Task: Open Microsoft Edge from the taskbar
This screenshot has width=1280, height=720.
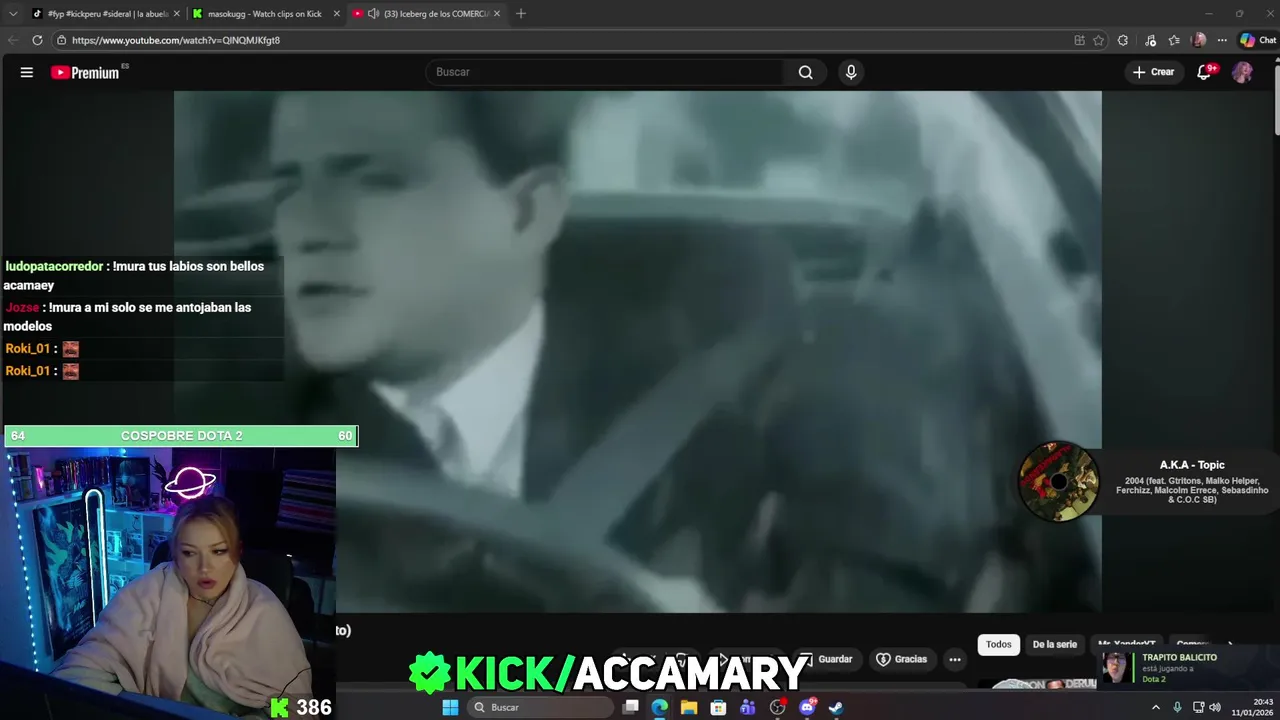Action: (660, 707)
